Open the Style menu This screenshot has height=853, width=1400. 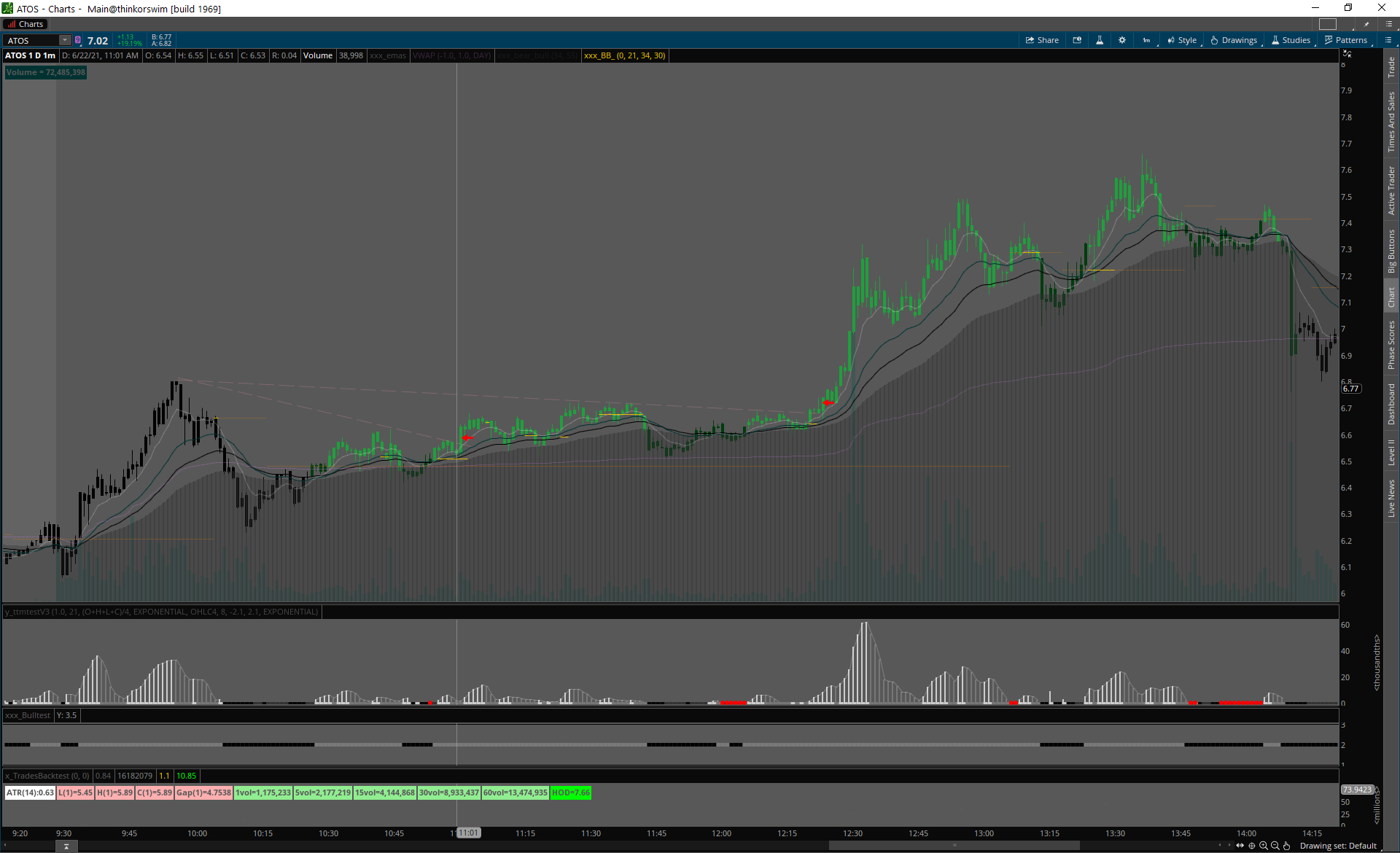coord(1182,40)
